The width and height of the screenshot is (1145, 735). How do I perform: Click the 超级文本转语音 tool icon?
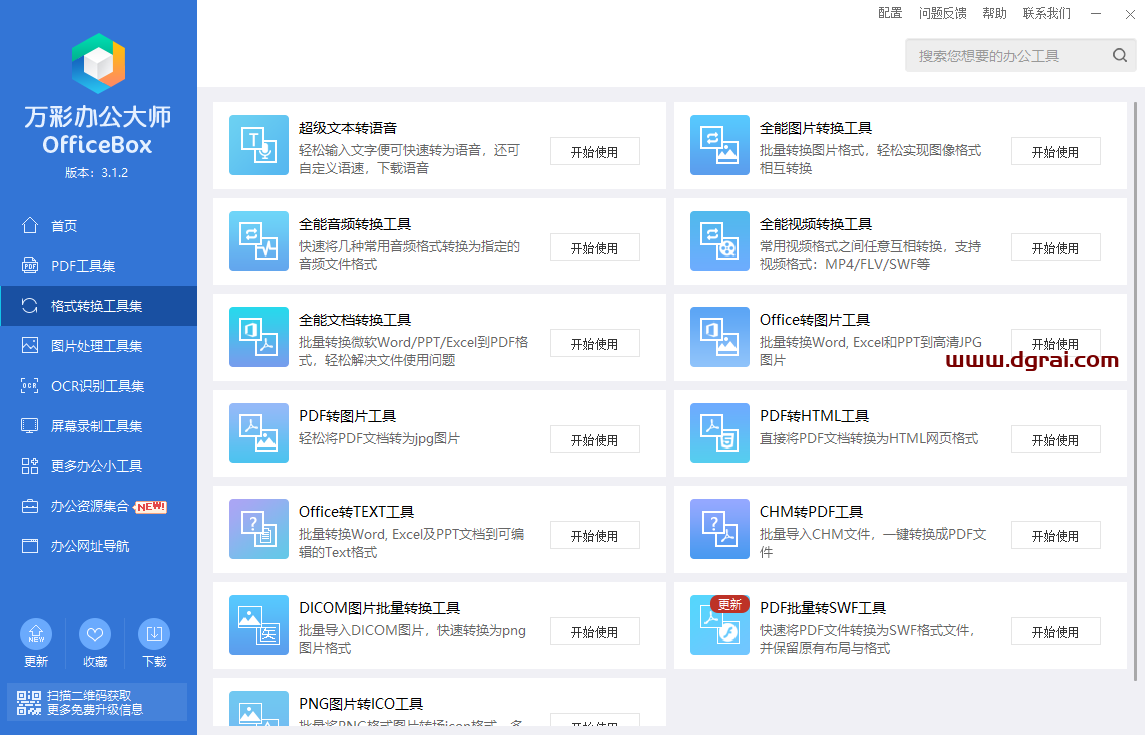[x=259, y=145]
